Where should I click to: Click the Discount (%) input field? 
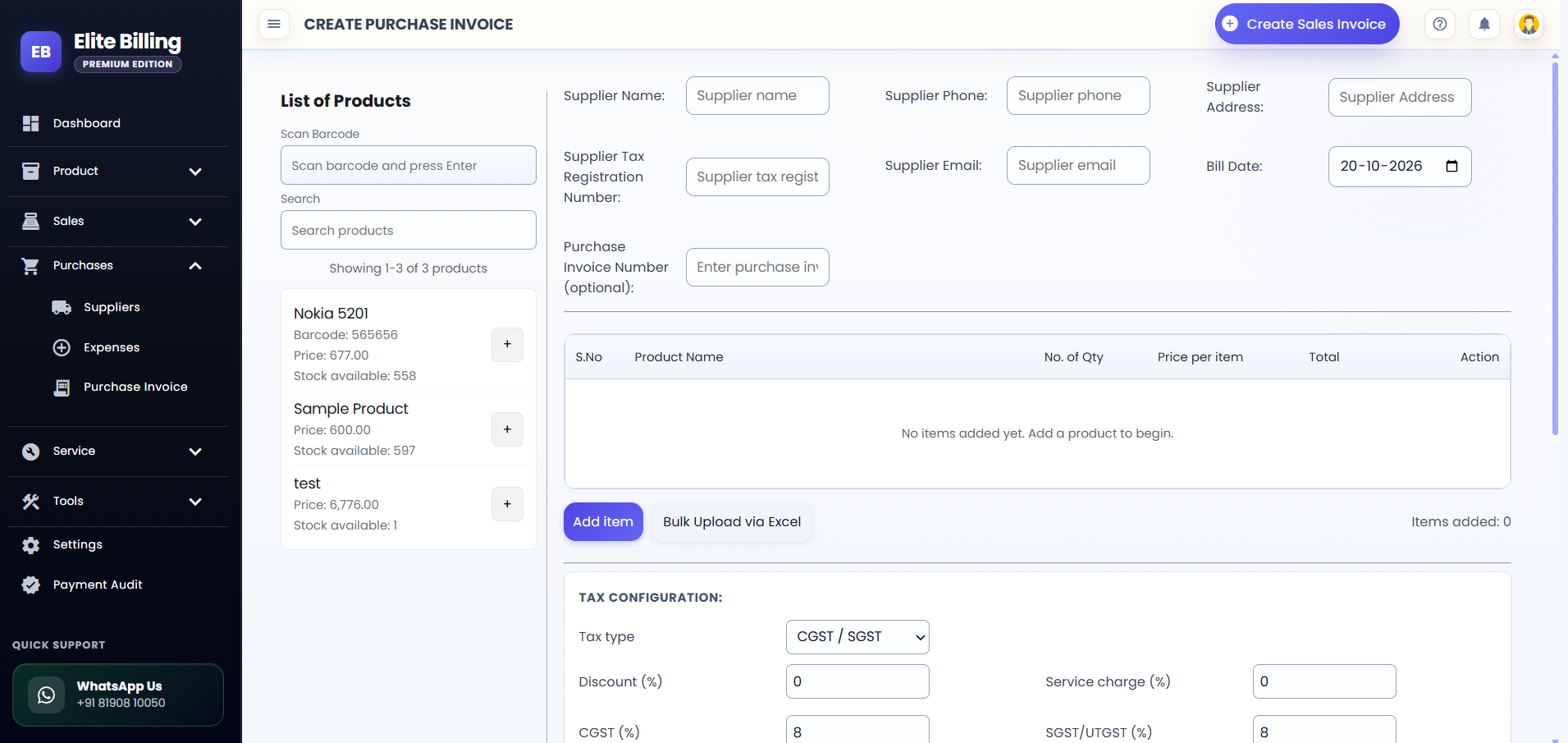tap(857, 681)
